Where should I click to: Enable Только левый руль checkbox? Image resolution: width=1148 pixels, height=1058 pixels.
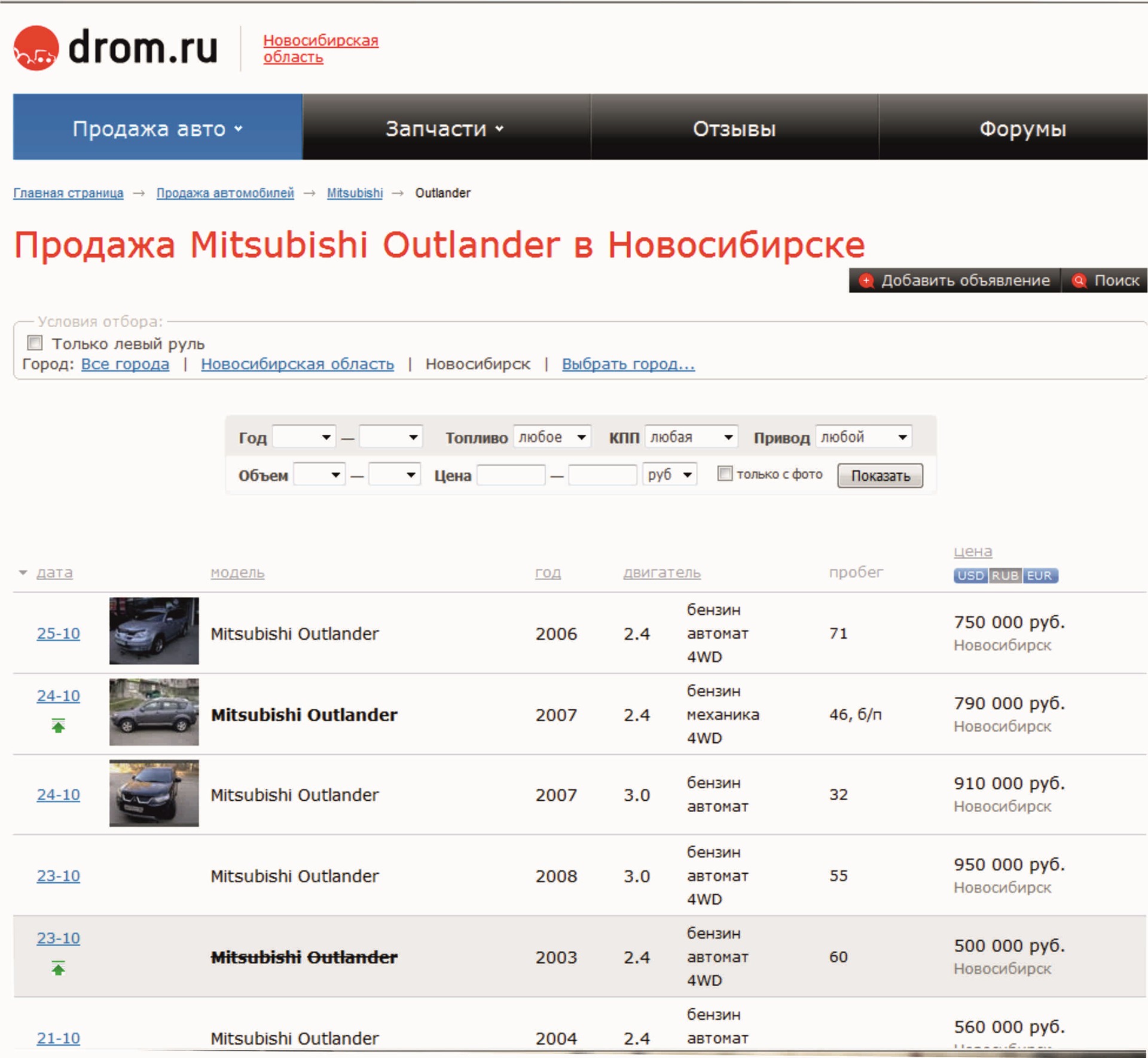[x=35, y=343]
